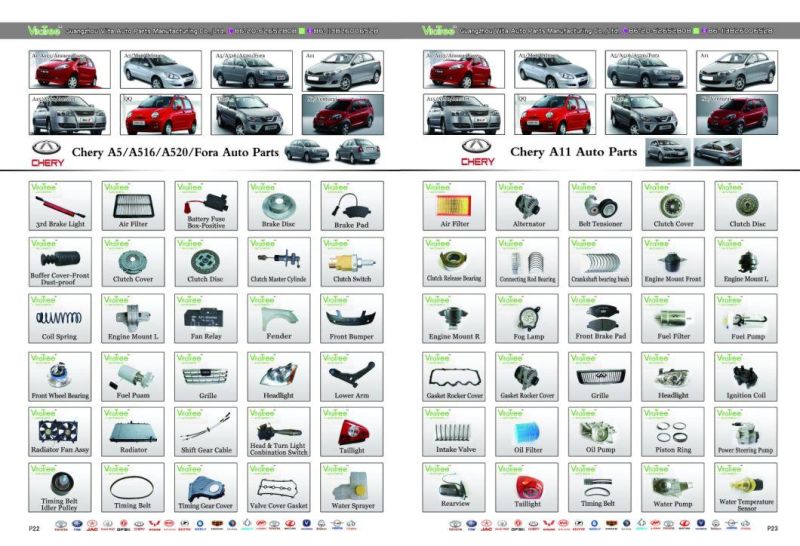Select the Crankshaft bearing bush card

(x=600, y=262)
